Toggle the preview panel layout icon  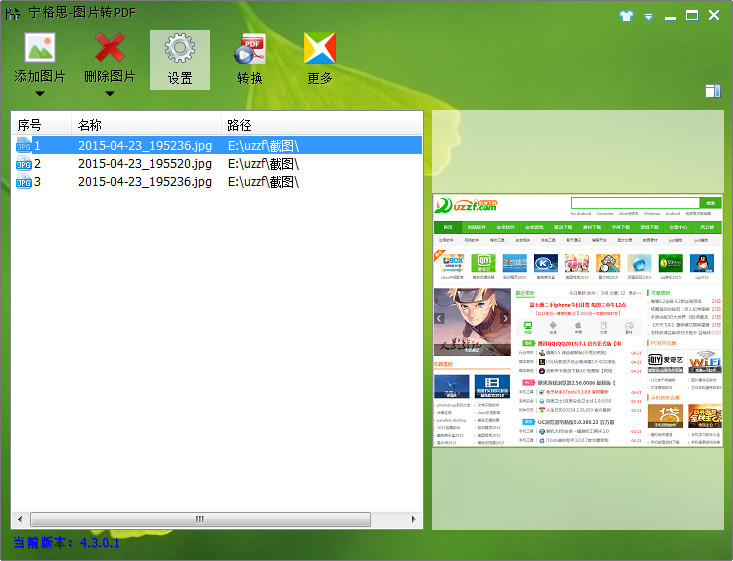[712, 91]
